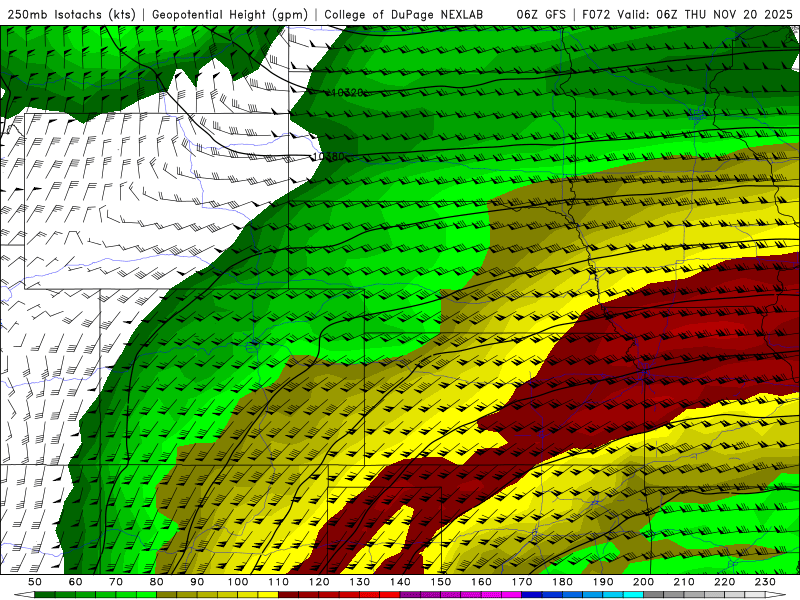Click the legend value 50
The width and height of the screenshot is (800, 600).
35,582
